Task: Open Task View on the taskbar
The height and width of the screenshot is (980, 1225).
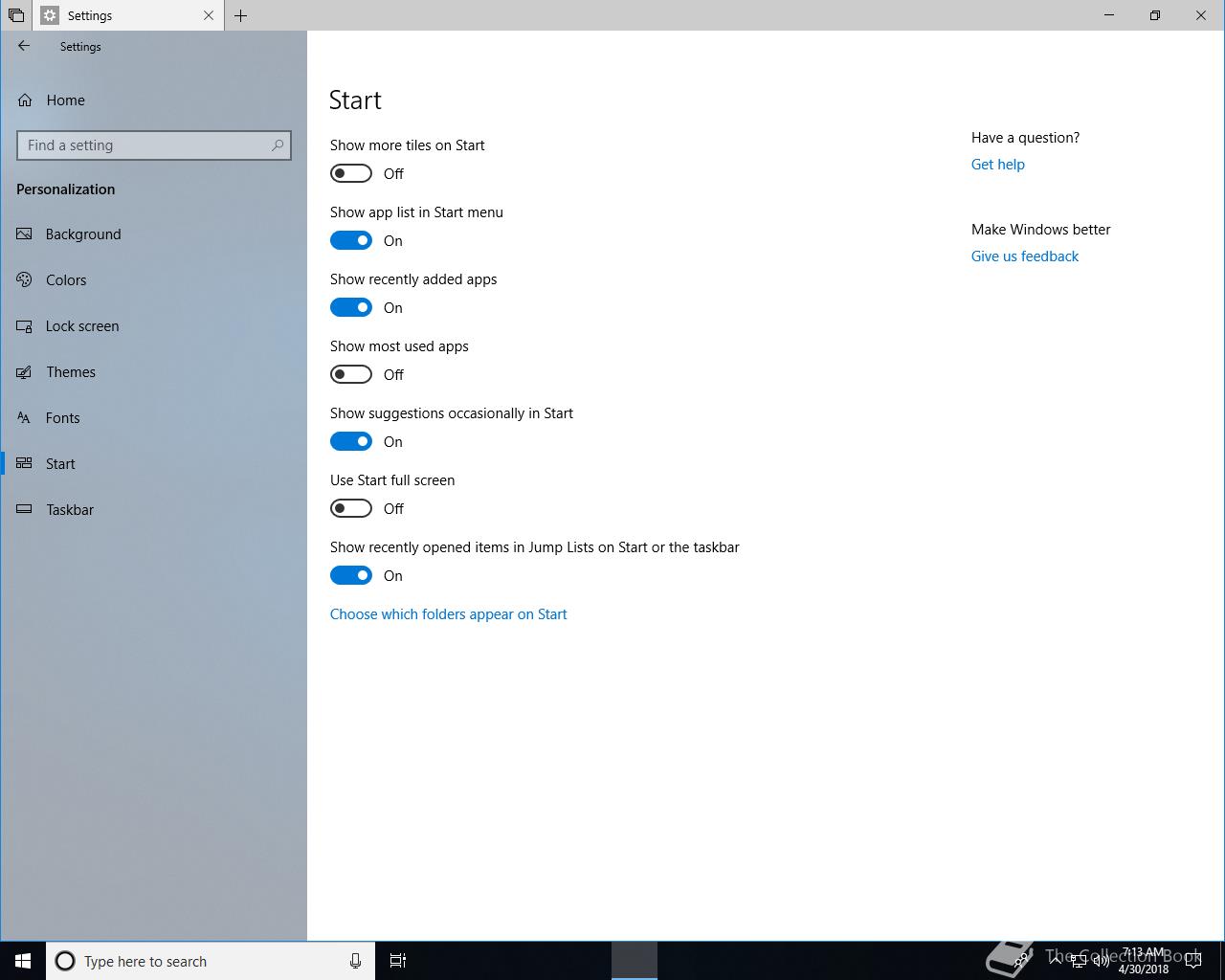Action: [x=398, y=961]
